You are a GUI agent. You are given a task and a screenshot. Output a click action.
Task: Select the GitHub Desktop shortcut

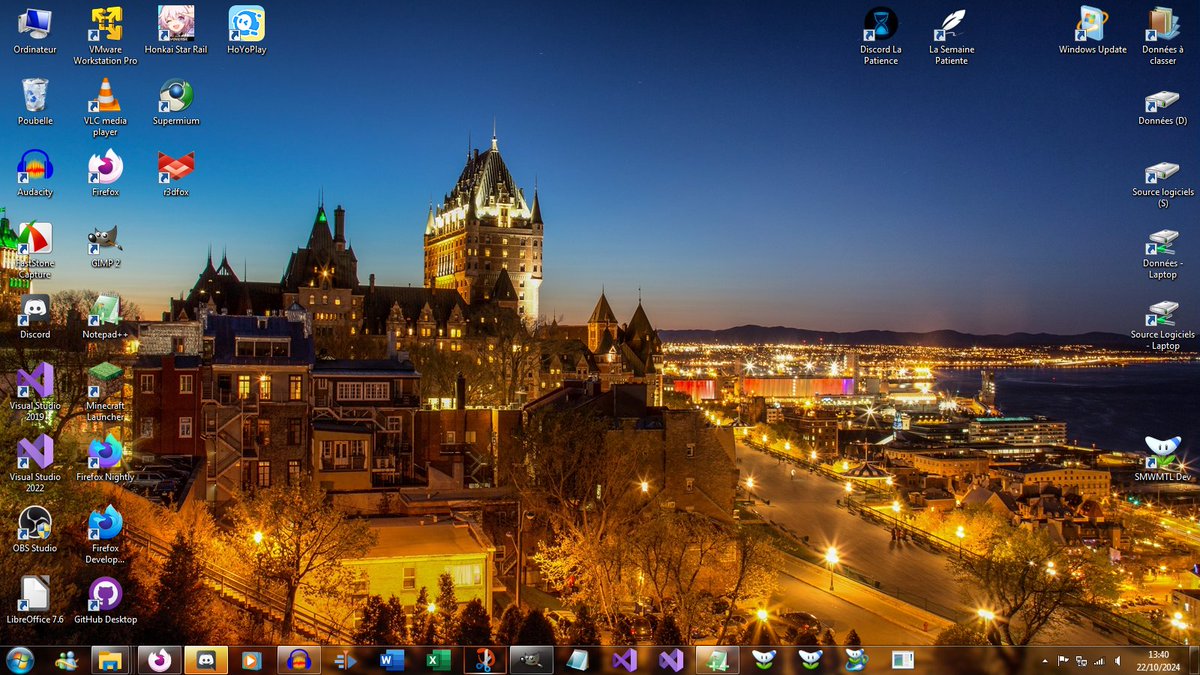coord(105,601)
